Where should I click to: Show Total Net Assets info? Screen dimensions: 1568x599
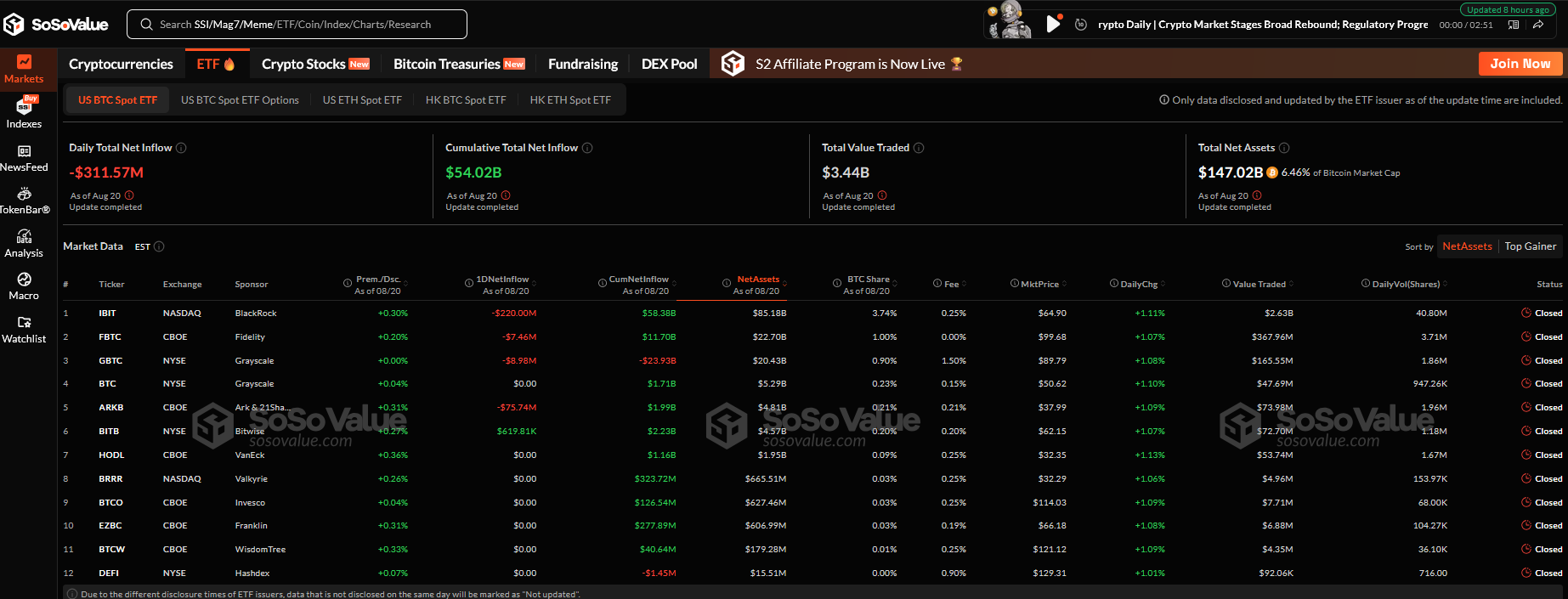coord(1284,148)
